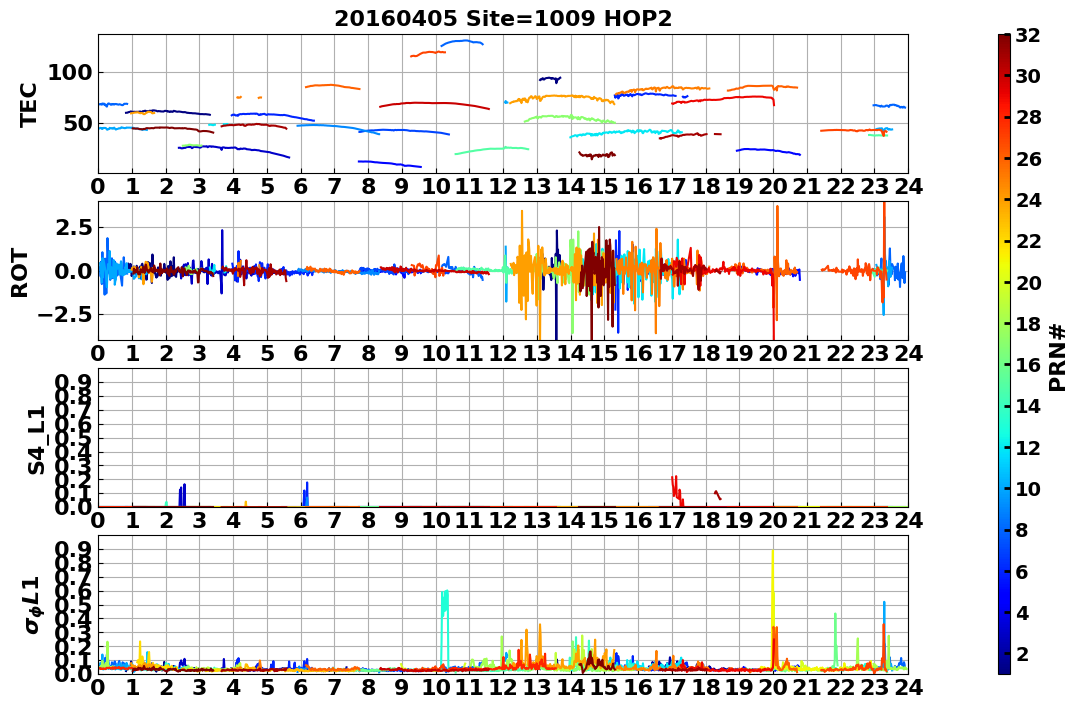Click the 10 tick on the colorbar
The image size is (1077, 709).
tap(1028, 488)
